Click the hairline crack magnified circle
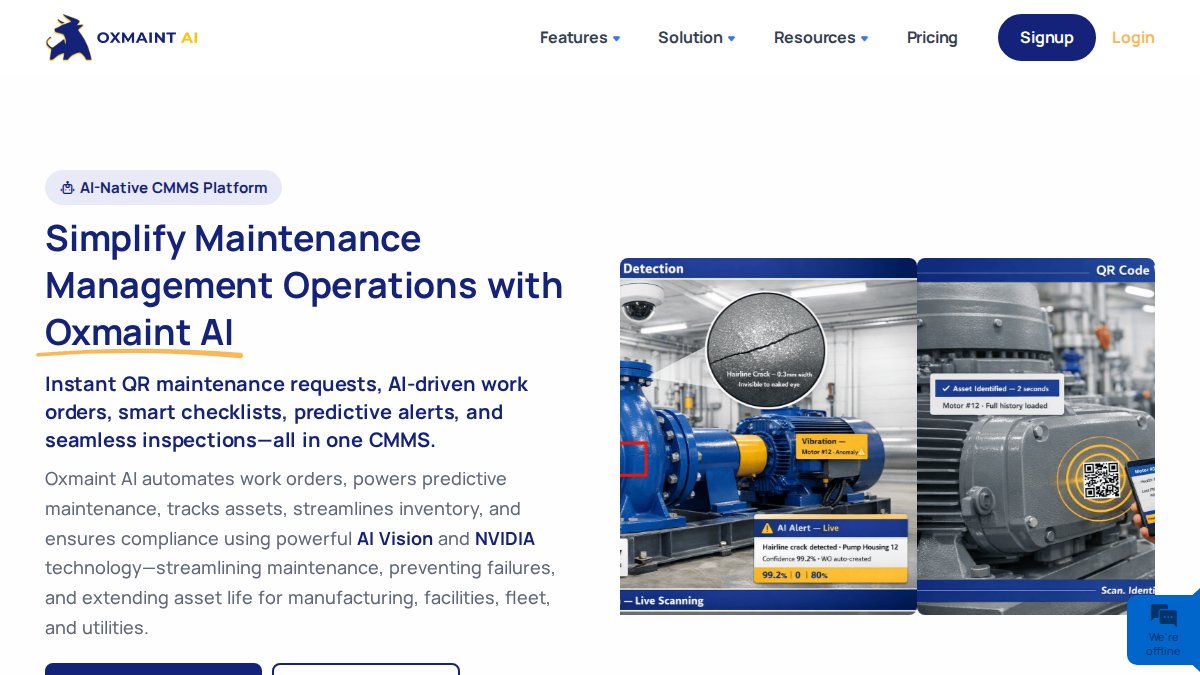1200x675 pixels. click(x=765, y=349)
